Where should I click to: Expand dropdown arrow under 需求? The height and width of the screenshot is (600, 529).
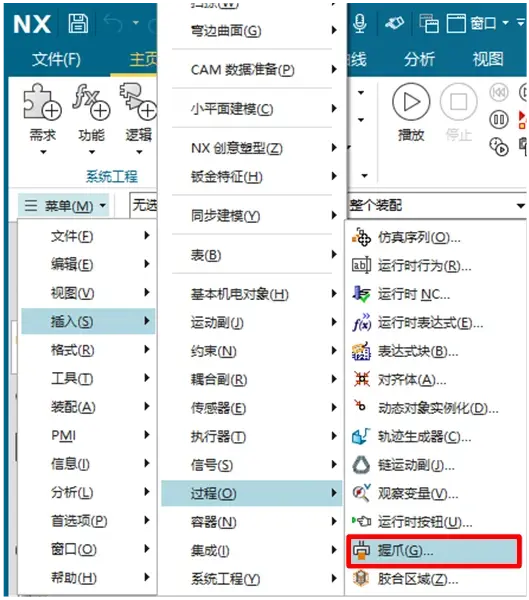(x=43, y=152)
